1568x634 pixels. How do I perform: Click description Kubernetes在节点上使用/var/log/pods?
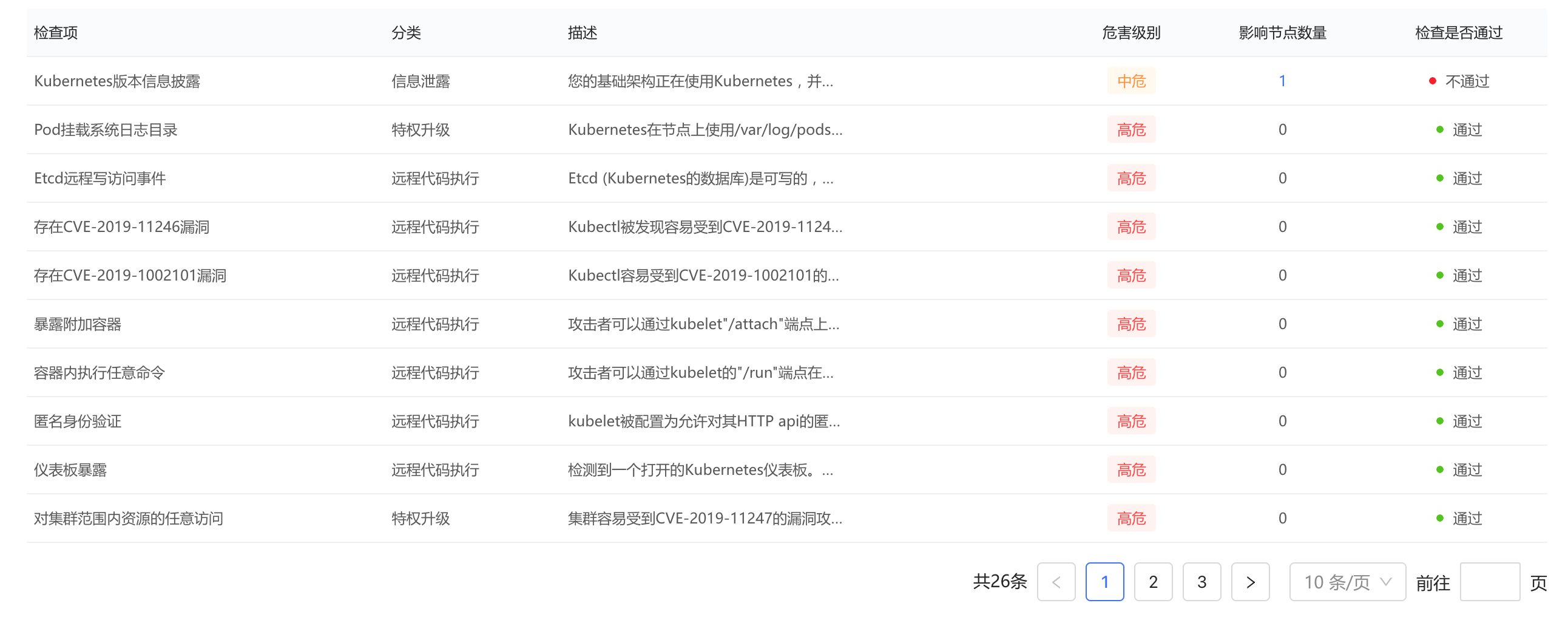tap(705, 130)
